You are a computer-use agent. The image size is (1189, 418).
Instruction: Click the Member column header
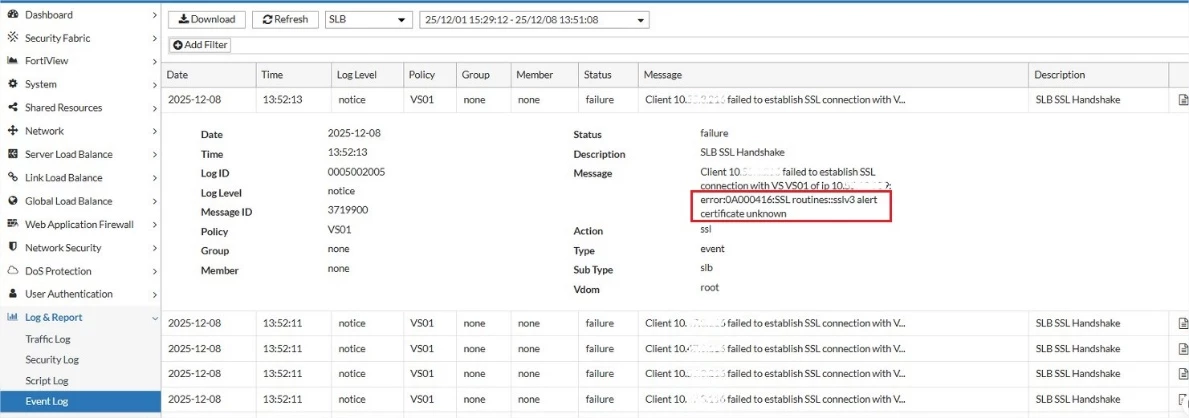(x=543, y=75)
